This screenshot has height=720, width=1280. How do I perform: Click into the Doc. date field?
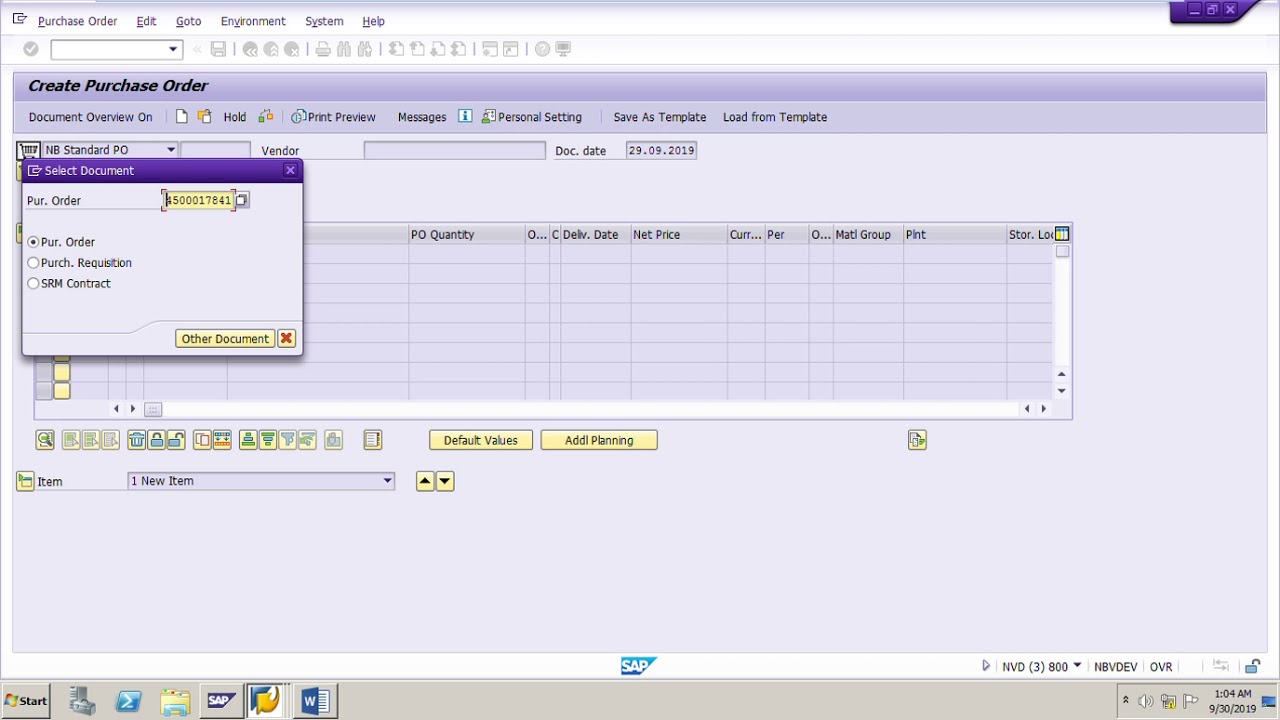(661, 150)
